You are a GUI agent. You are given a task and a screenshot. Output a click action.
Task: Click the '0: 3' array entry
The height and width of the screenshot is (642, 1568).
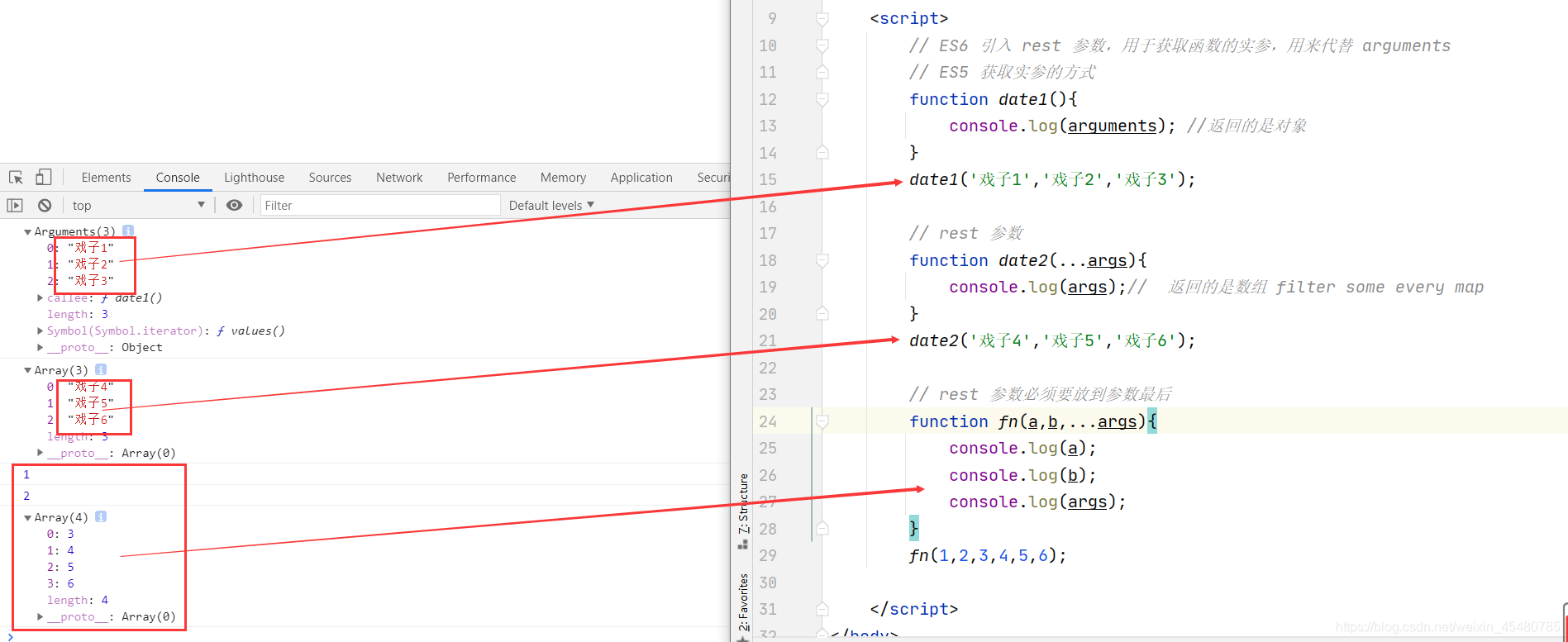coord(60,534)
